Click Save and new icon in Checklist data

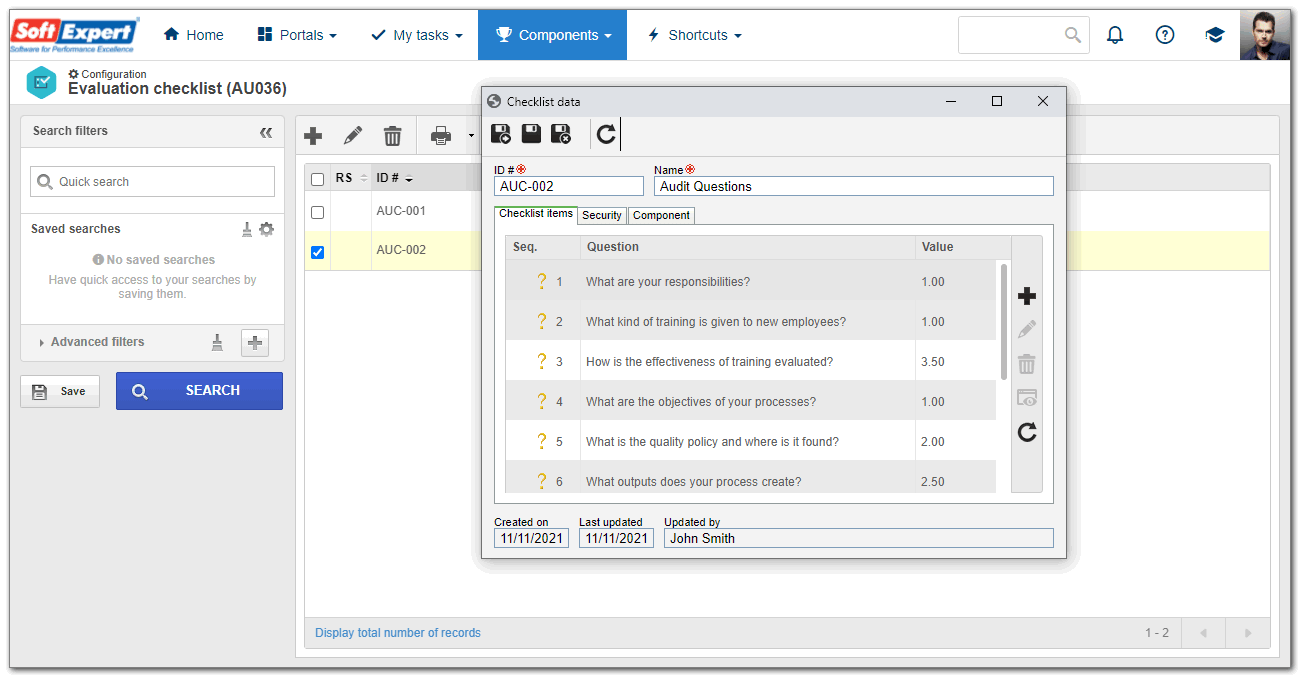pos(501,134)
